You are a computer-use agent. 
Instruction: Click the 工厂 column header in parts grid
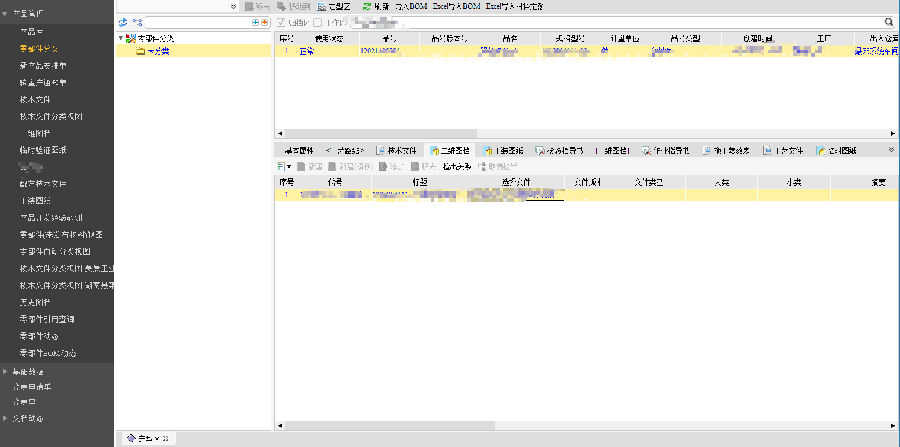pyautogui.click(x=825, y=38)
